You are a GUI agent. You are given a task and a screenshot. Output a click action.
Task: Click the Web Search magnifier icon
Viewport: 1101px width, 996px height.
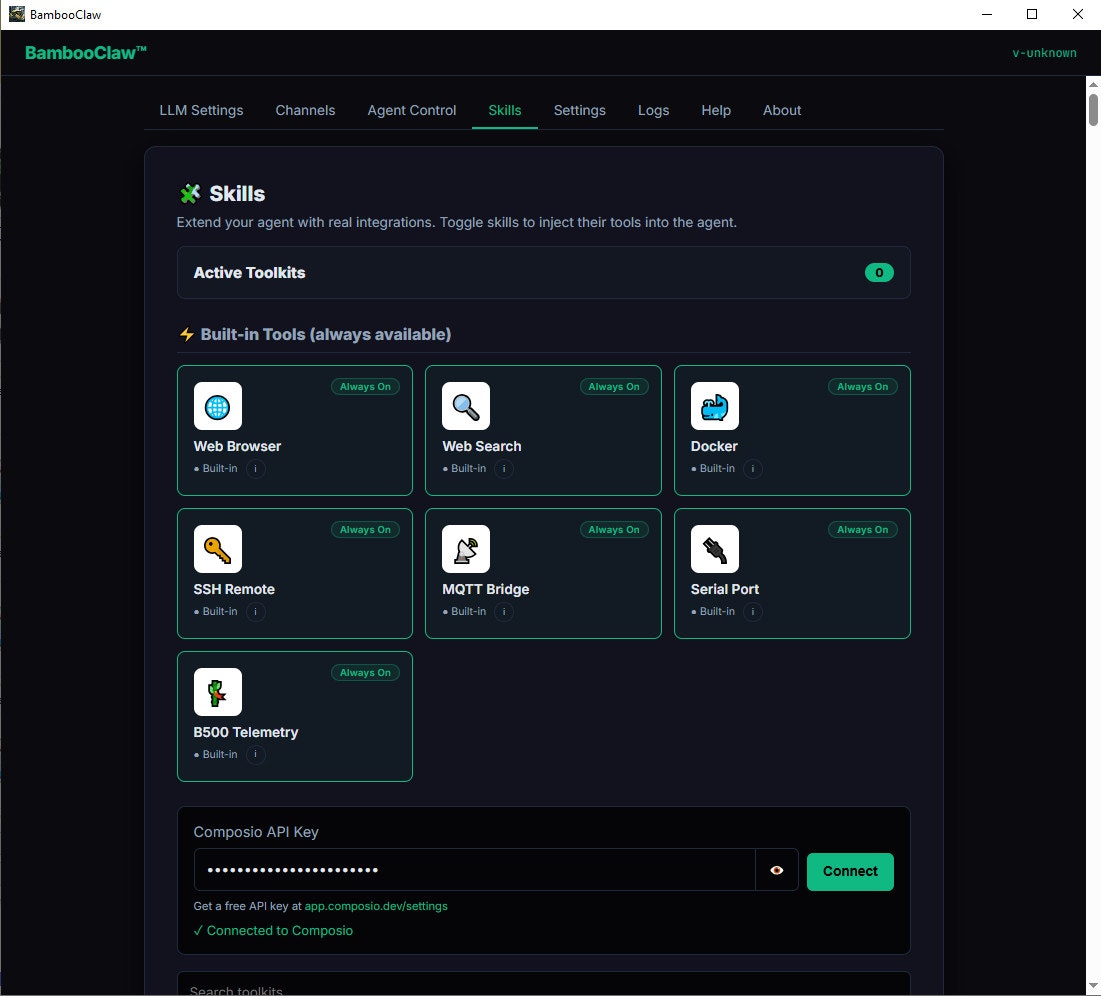click(x=466, y=406)
